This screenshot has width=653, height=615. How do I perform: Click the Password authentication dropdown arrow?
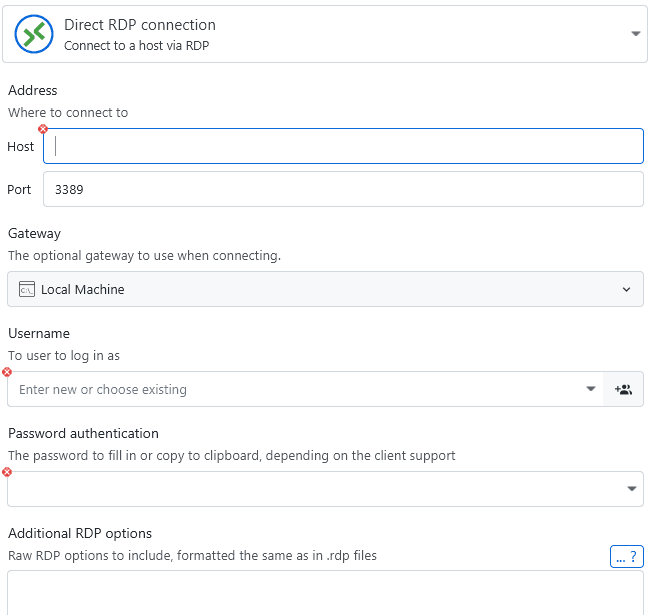(632, 489)
